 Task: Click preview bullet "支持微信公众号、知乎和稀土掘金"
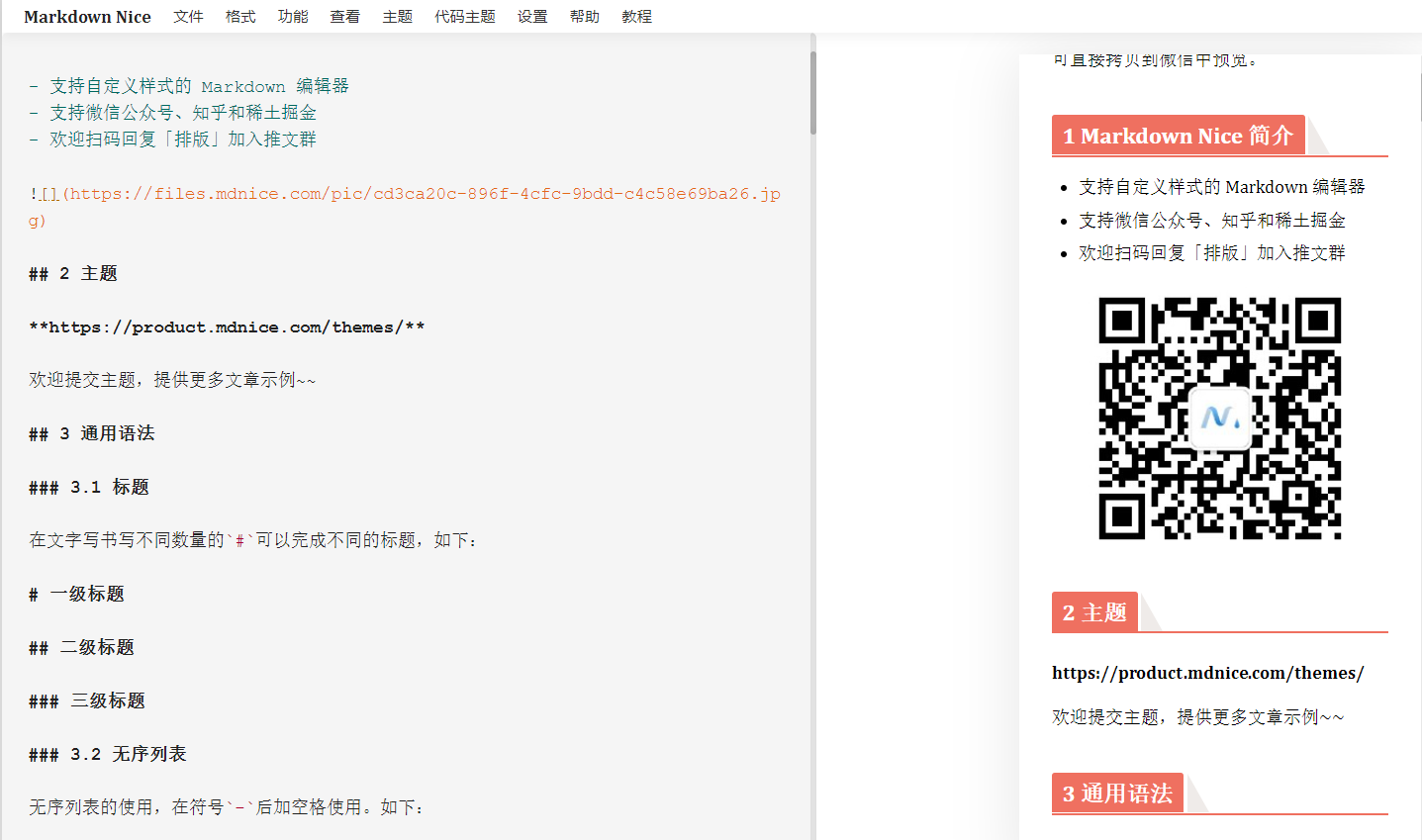click(1212, 221)
